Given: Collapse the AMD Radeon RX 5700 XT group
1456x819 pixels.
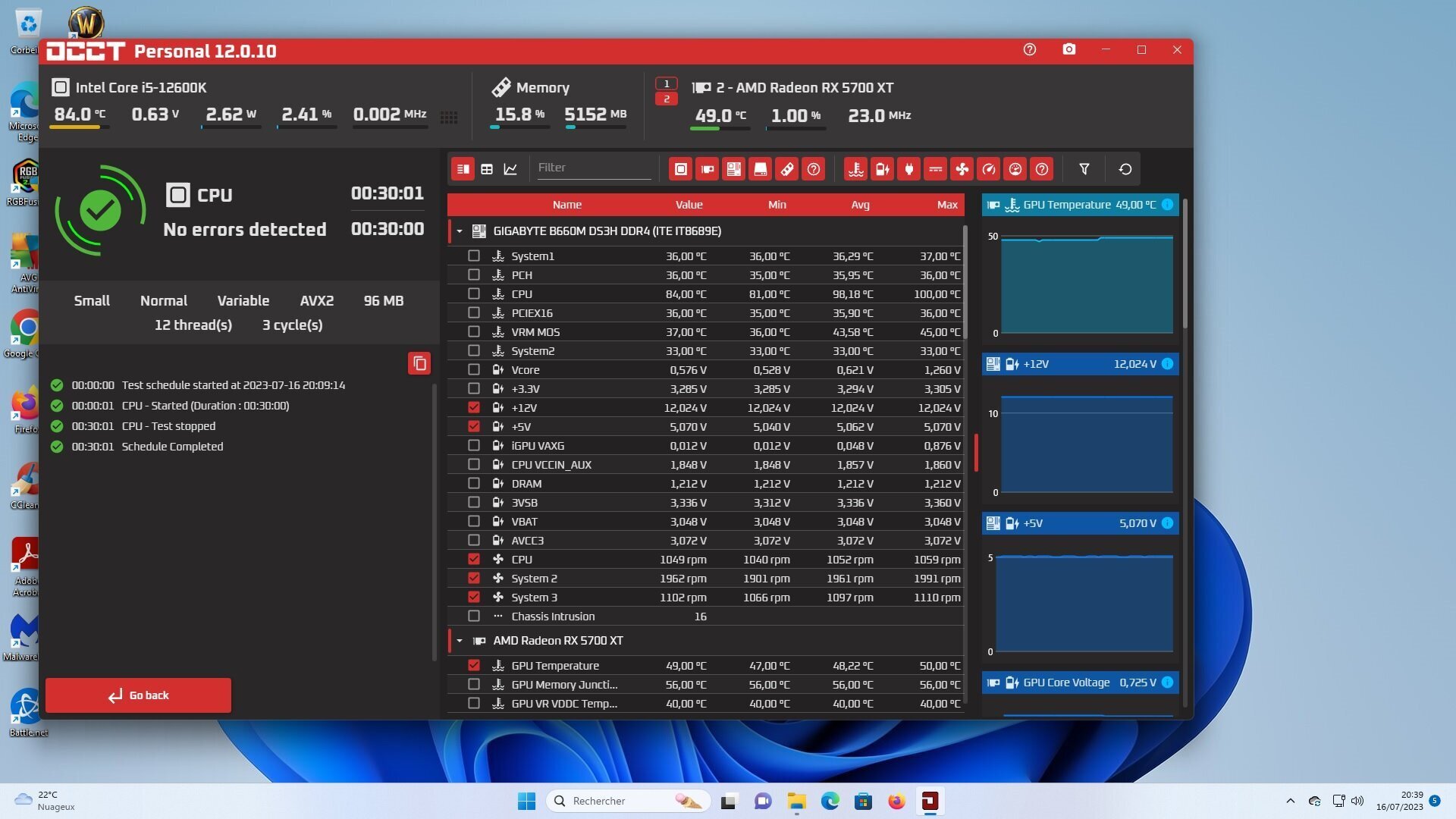Looking at the screenshot, I should tap(460, 641).
